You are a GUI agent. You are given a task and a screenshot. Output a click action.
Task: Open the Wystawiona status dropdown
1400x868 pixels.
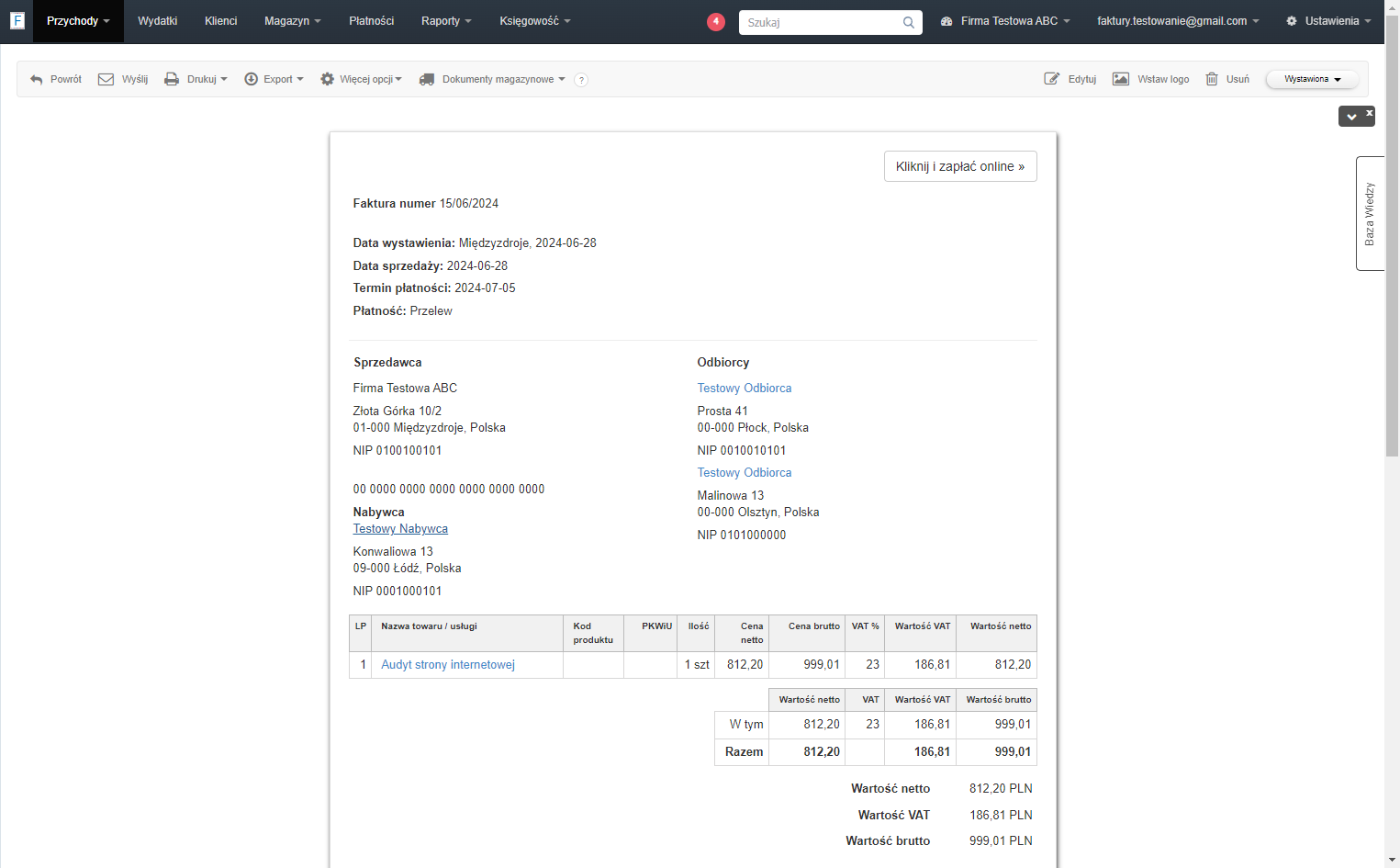[1313, 80]
